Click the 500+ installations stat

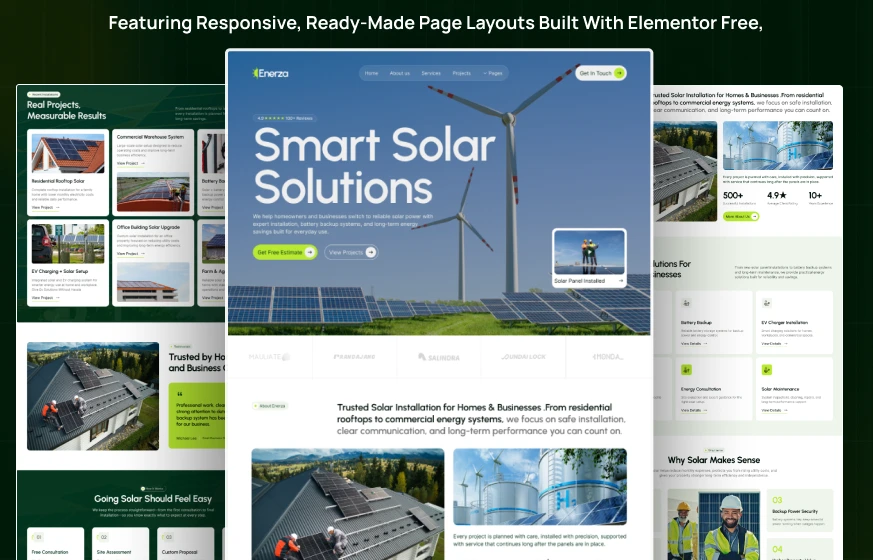(739, 198)
